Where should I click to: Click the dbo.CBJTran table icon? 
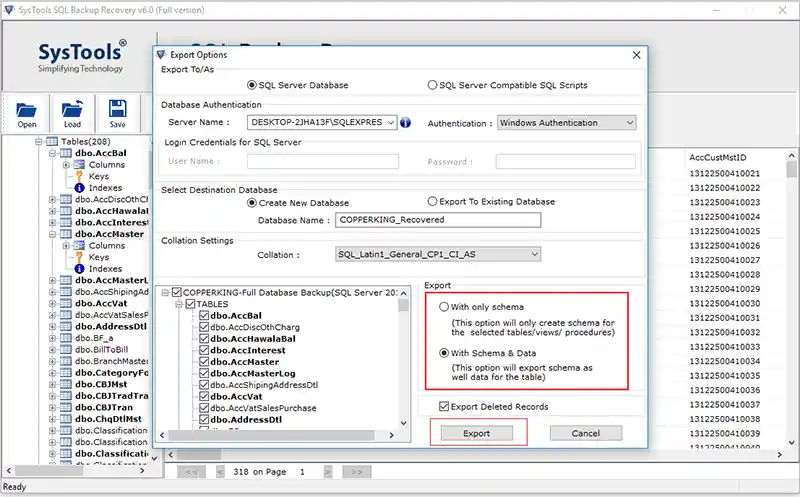tap(66, 407)
